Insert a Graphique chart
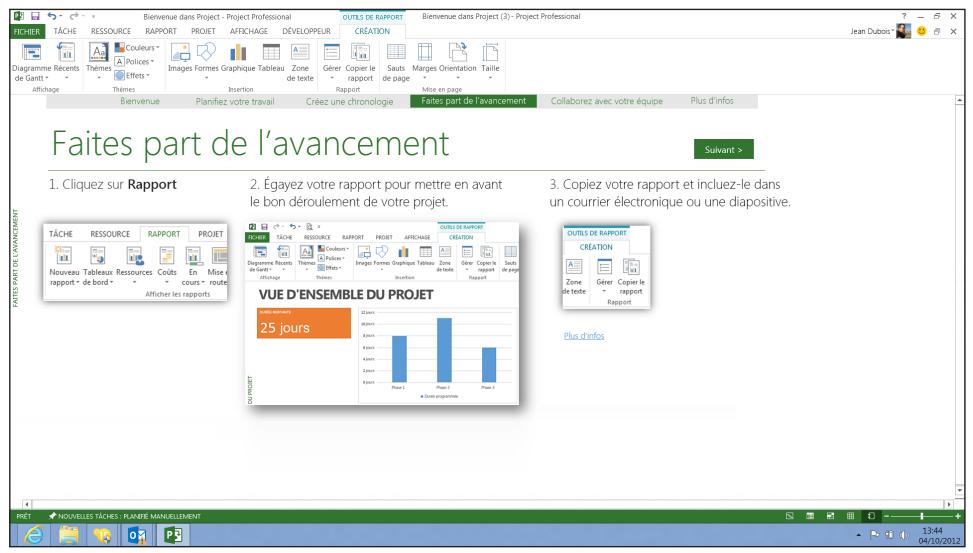973x553 pixels. [238, 59]
